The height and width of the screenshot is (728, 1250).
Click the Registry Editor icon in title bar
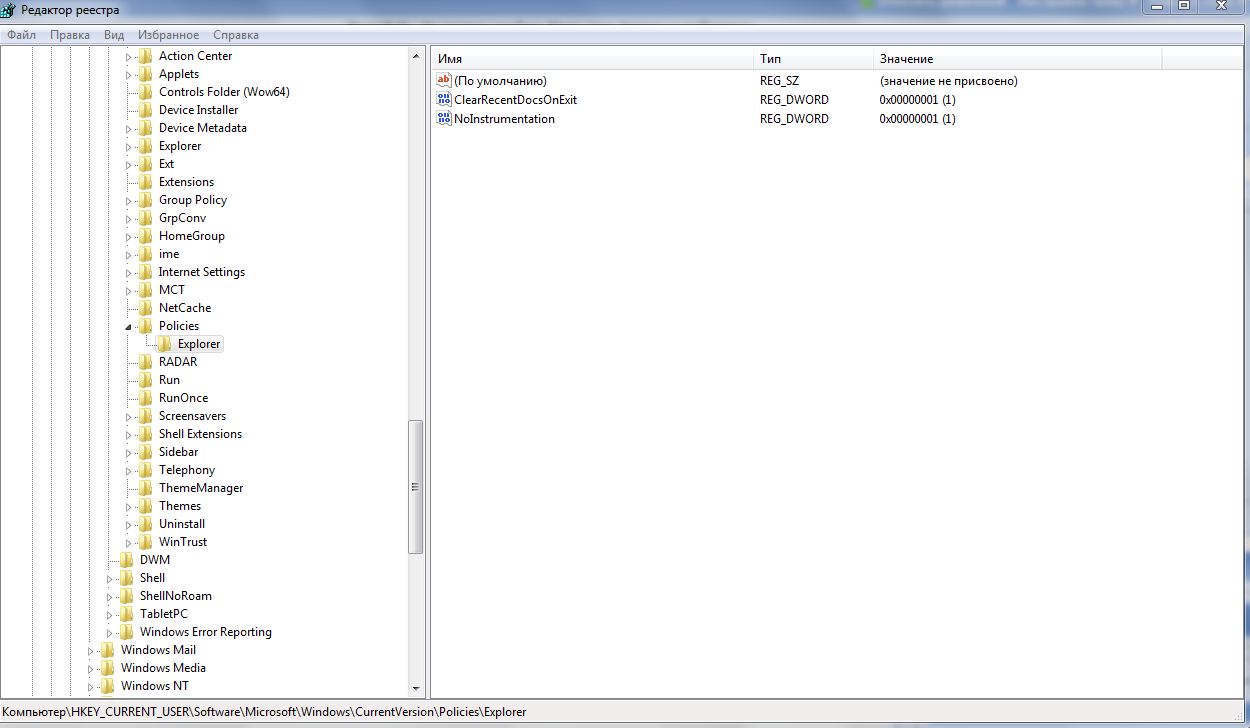[x=8, y=10]
